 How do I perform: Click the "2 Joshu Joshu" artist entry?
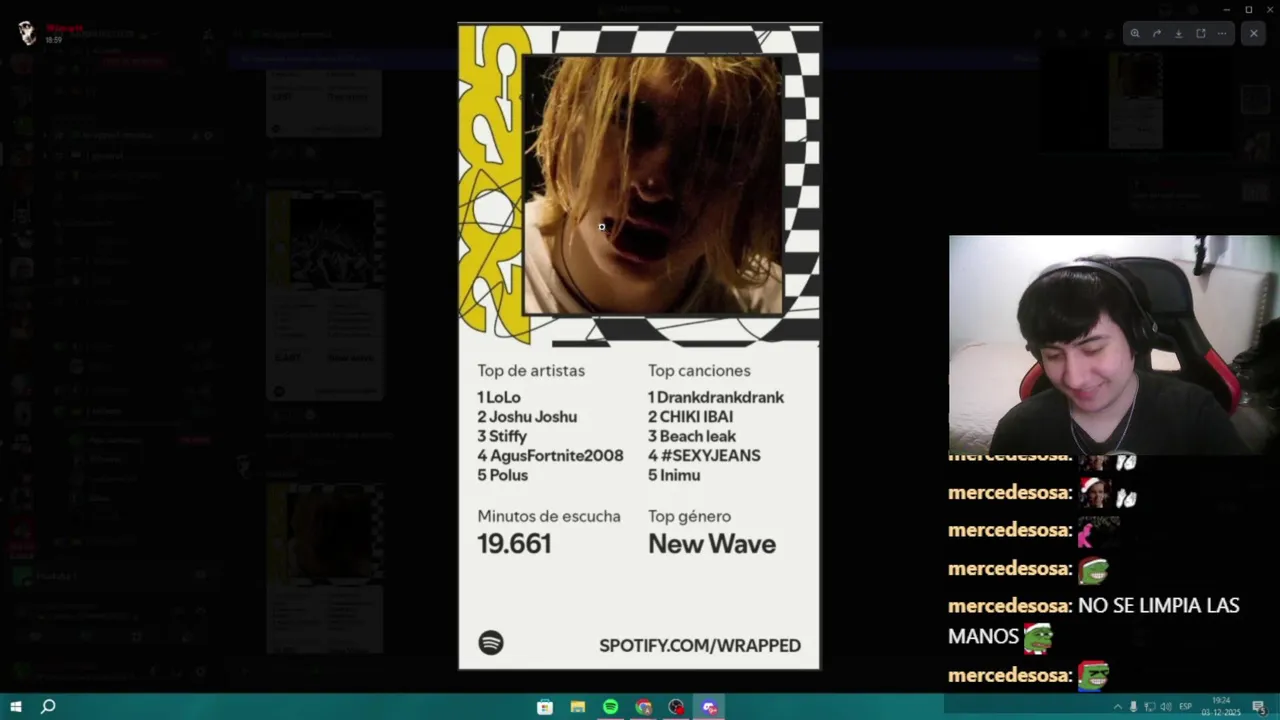(x=527, y=417)
